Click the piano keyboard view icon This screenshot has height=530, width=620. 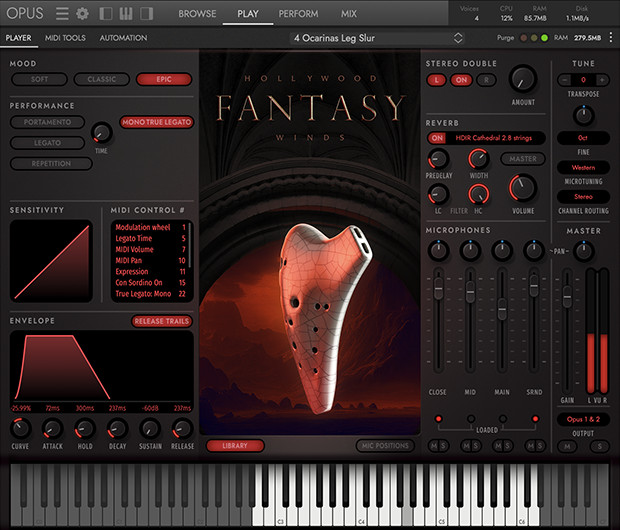pos(127,14)
